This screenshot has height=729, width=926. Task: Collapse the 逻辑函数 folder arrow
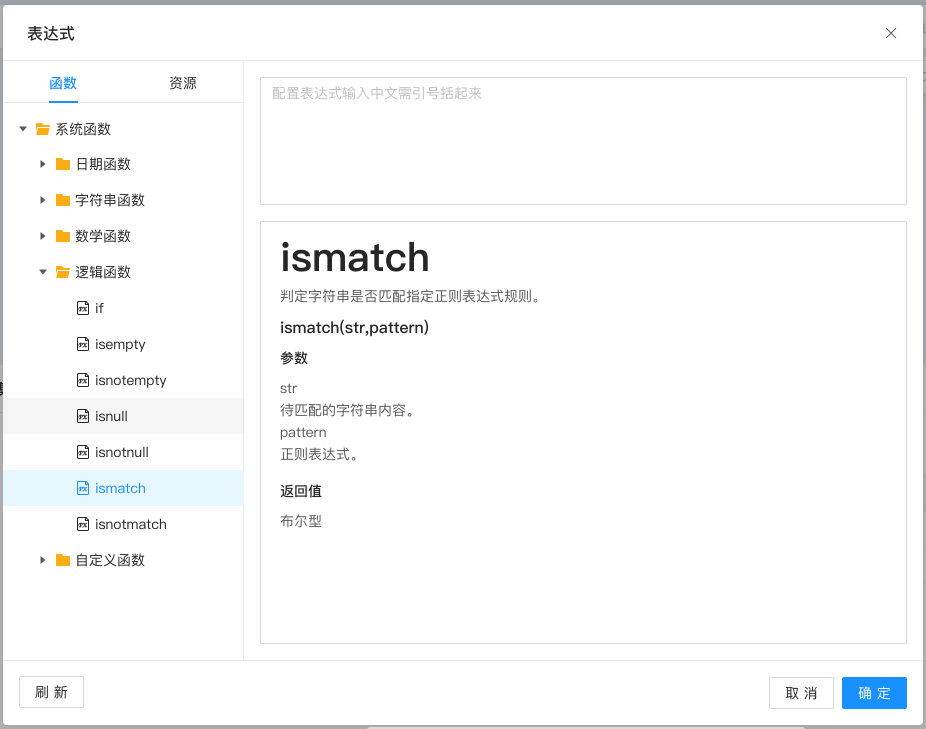point(43,272)
